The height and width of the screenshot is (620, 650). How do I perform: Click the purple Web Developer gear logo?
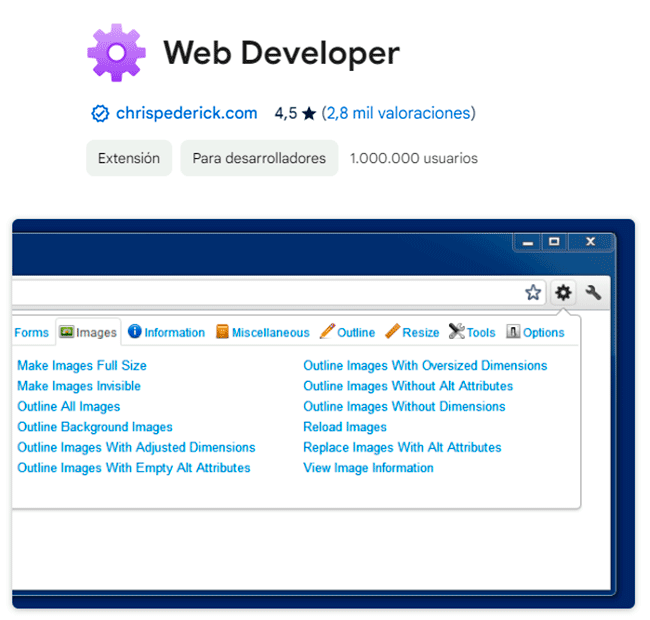click(116, 53)
